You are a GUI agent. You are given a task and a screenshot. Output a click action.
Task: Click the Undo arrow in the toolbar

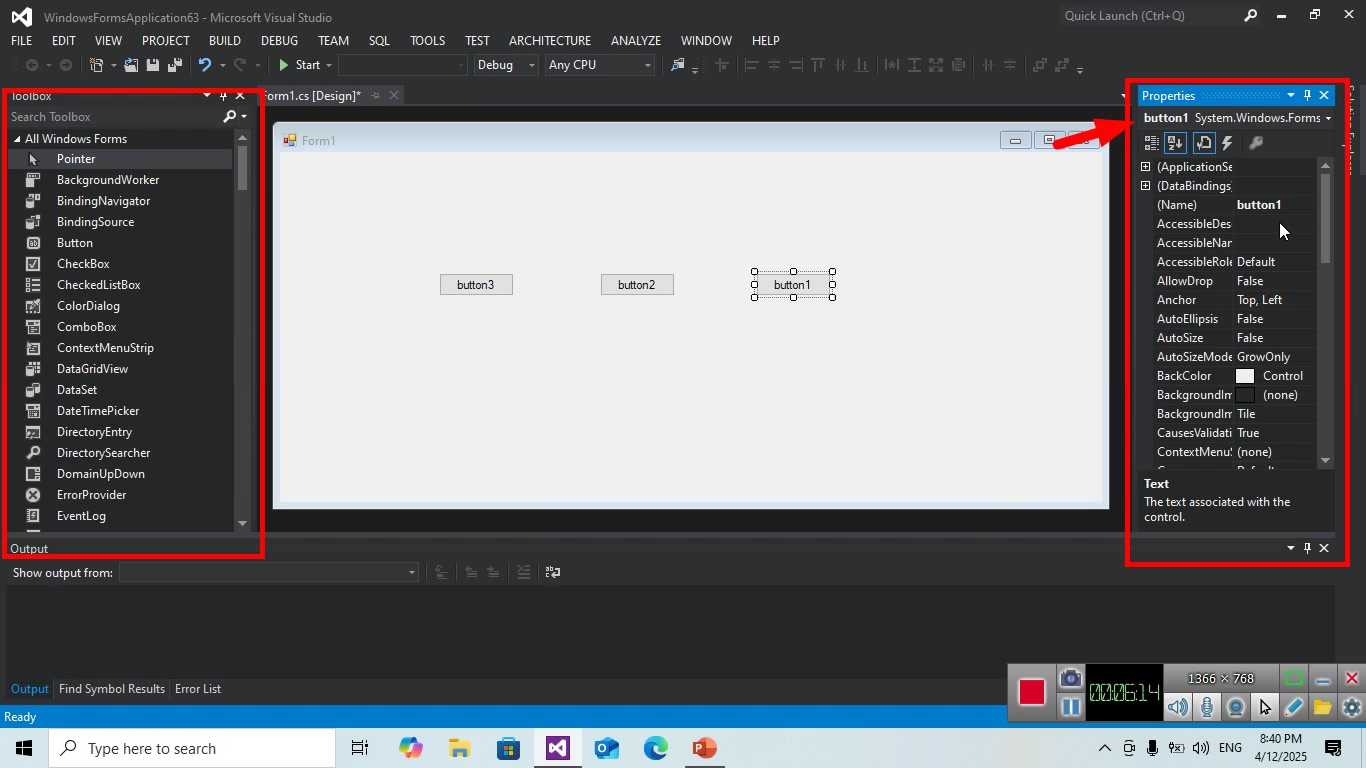pos(205,65)
